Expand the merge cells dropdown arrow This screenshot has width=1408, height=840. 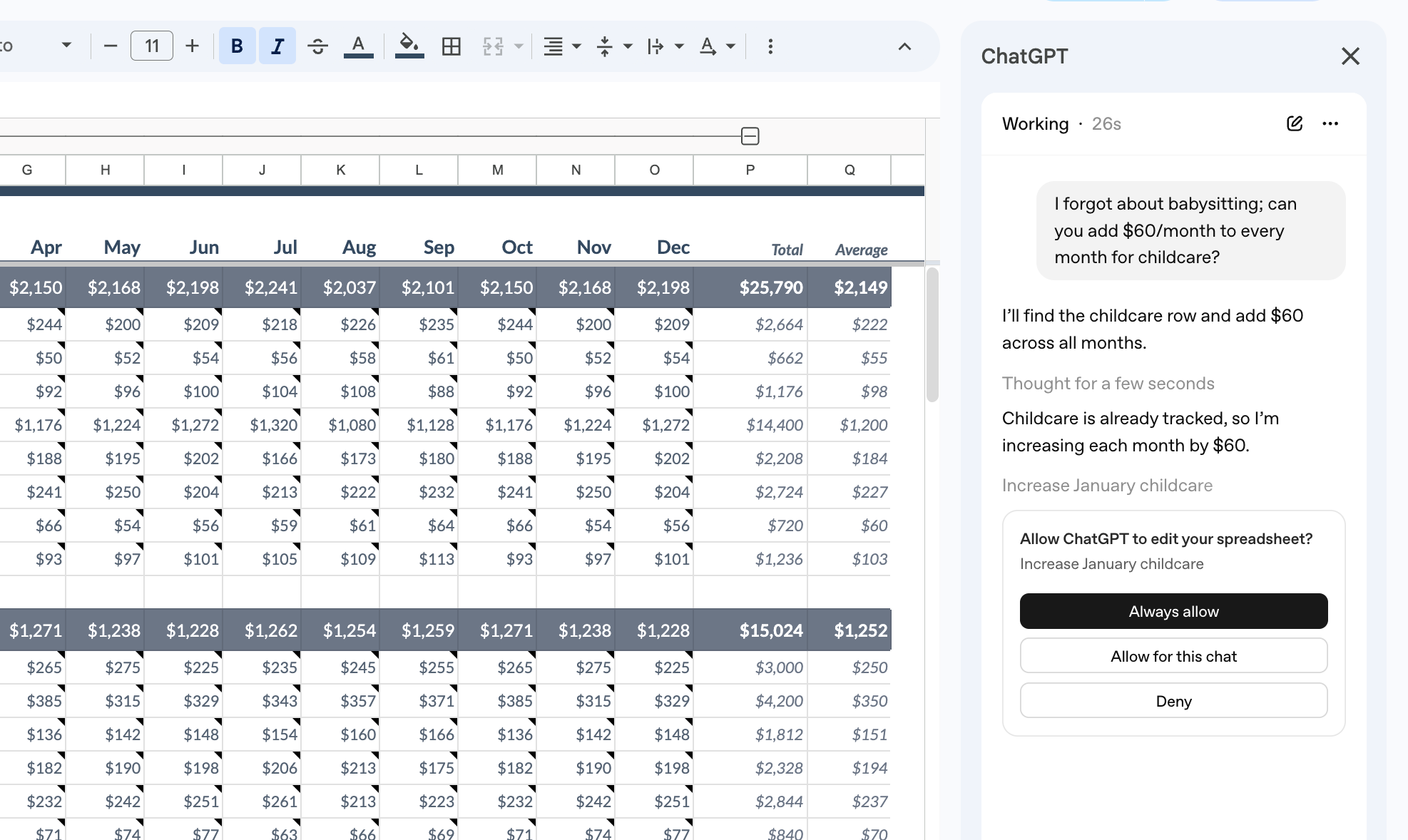pyautogui.click(x=519, y=46)
